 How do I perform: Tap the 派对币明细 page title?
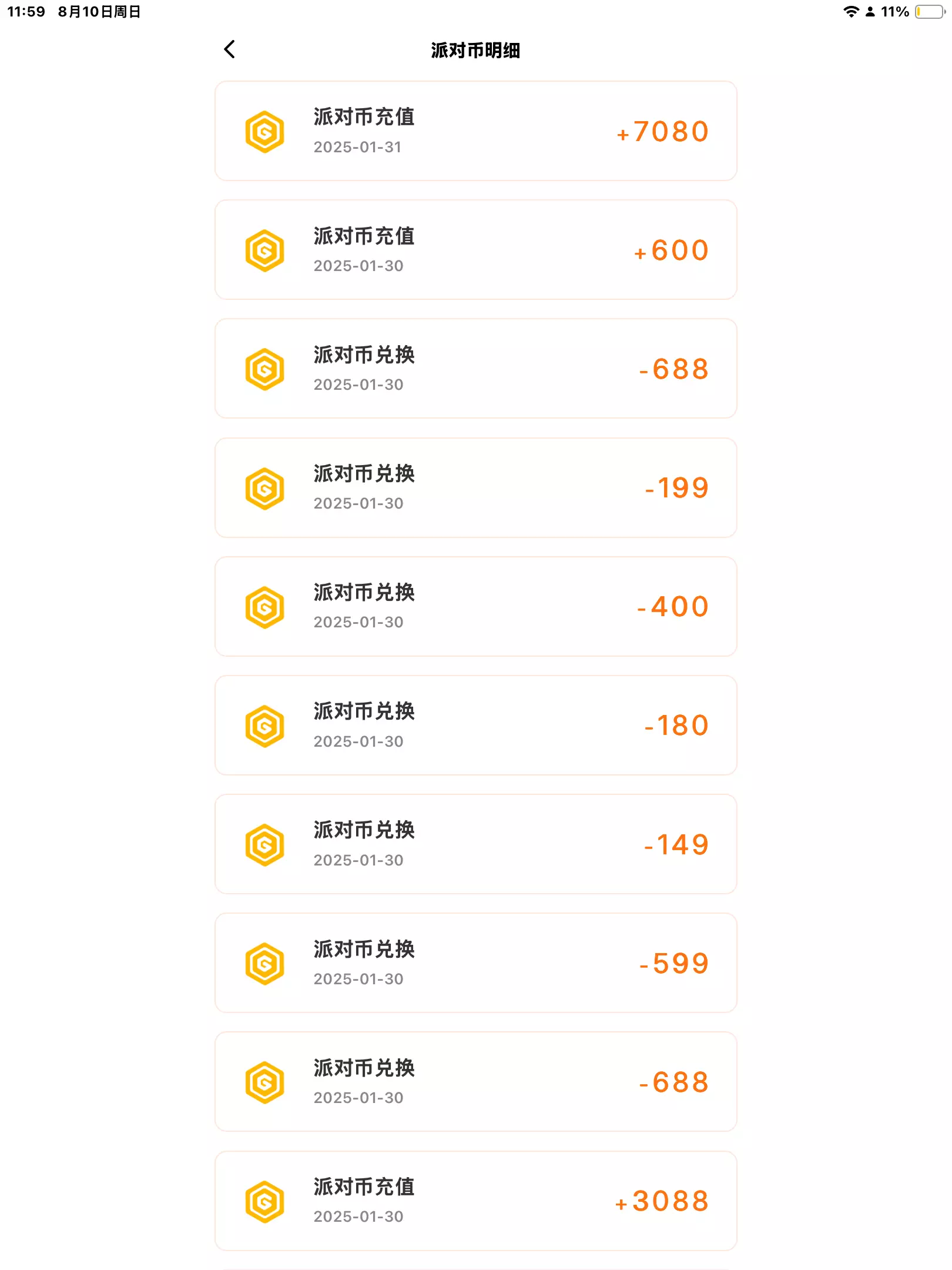coord(475,51)
